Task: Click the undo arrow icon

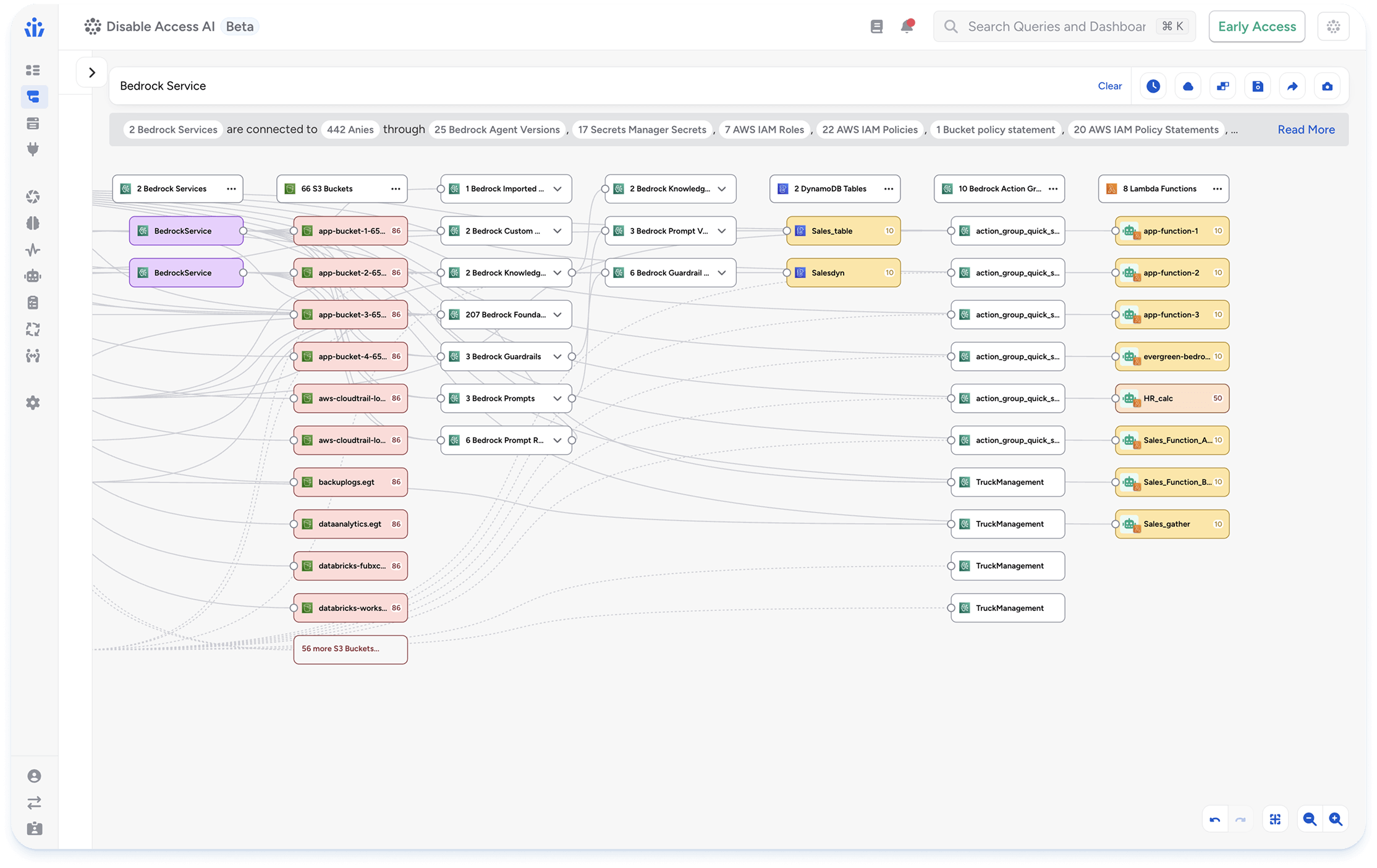Action: coord(1214,820)
